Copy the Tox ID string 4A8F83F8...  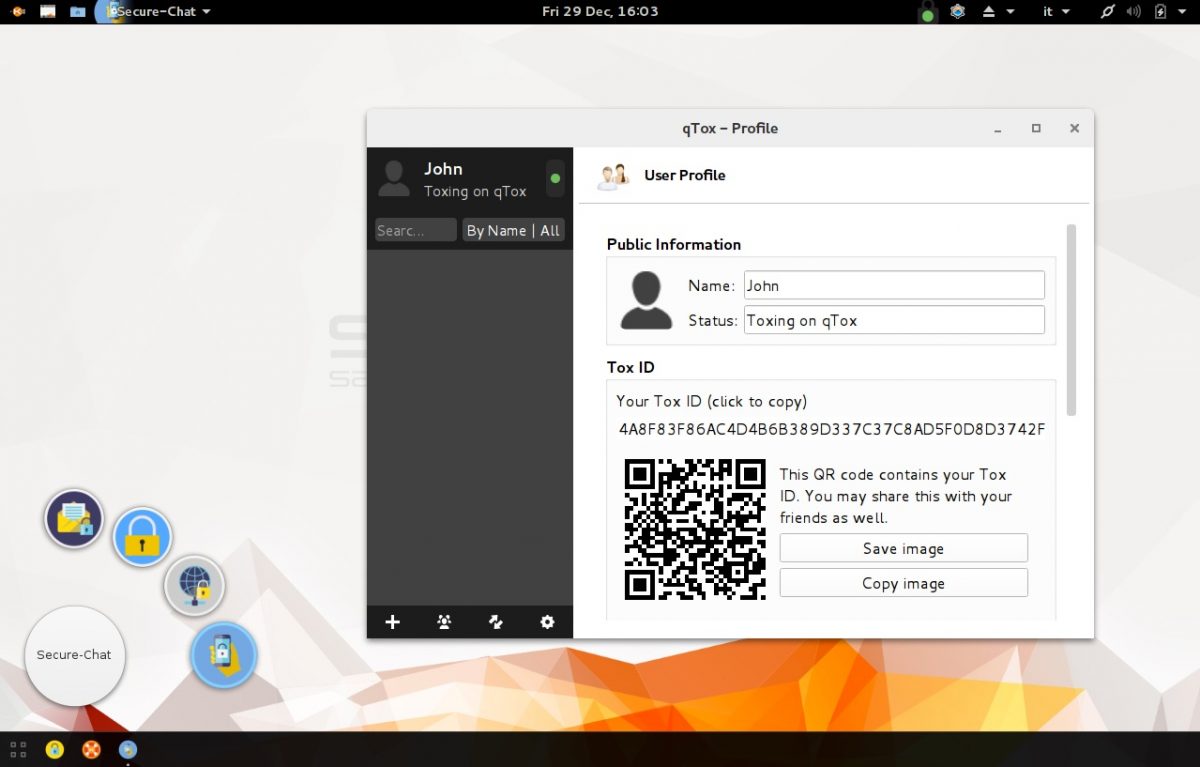pyautogui.click(x=832, y=429)
